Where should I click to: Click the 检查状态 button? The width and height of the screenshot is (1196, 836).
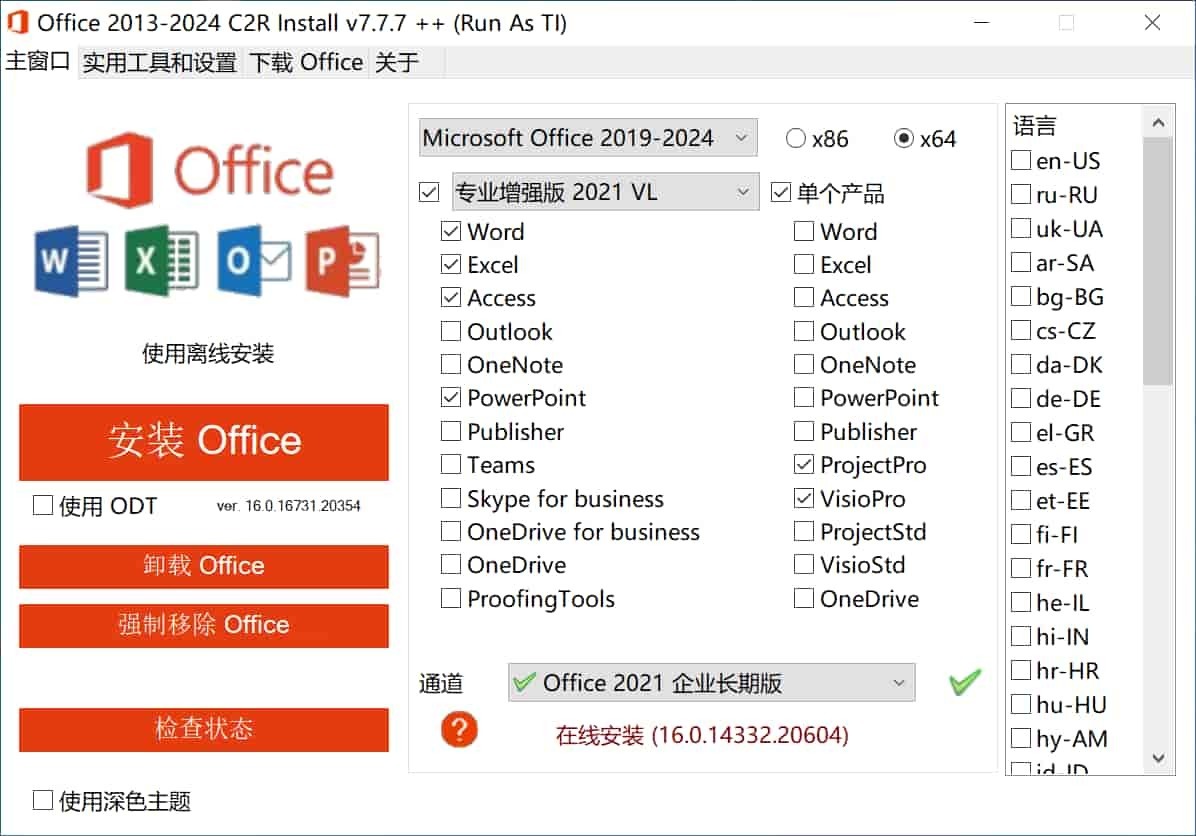point(203,730)
